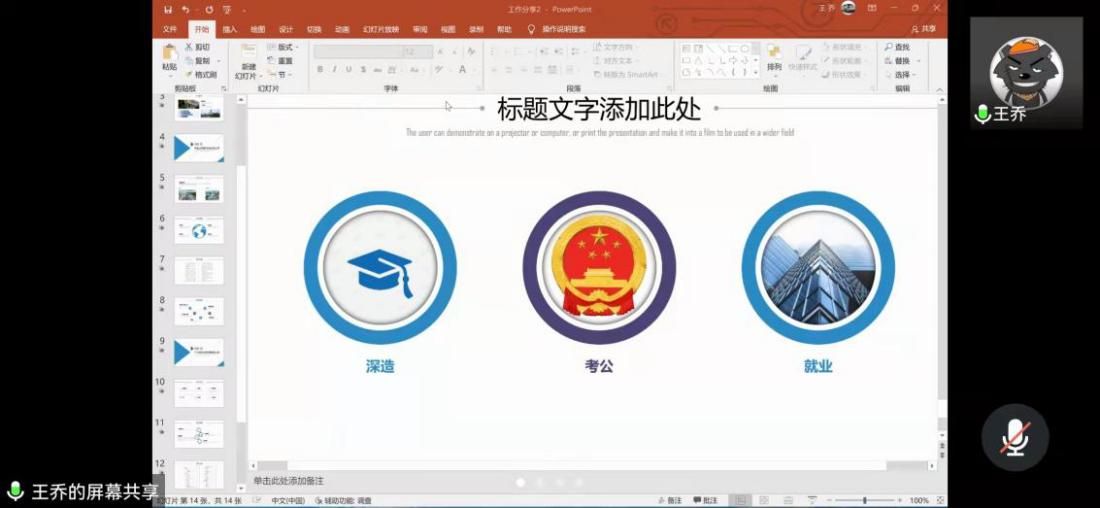Screen dimensions: 1100x508
Task: Open 版式 layout dropdown
Action: tap(283, 47)
